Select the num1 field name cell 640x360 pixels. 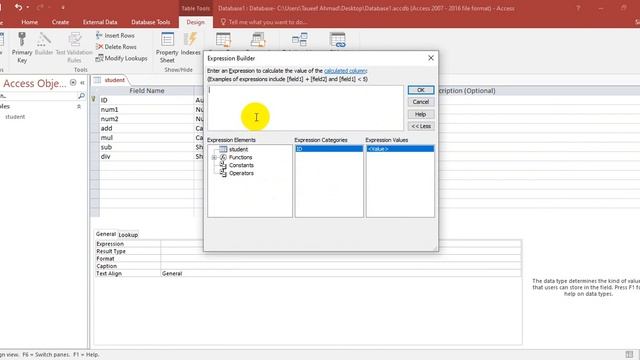pyautogui.click(x=147, y=109)
